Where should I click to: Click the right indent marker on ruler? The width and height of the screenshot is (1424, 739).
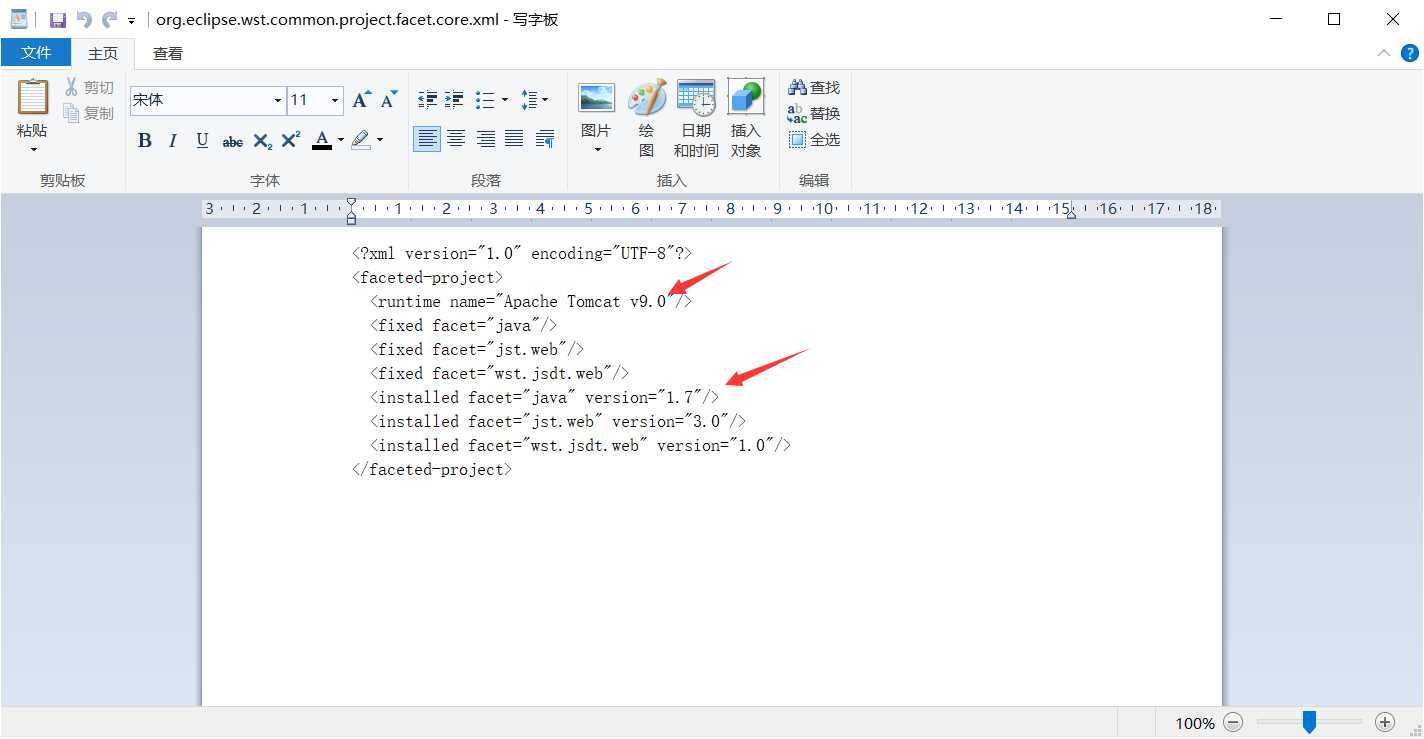pos(1071,213)
